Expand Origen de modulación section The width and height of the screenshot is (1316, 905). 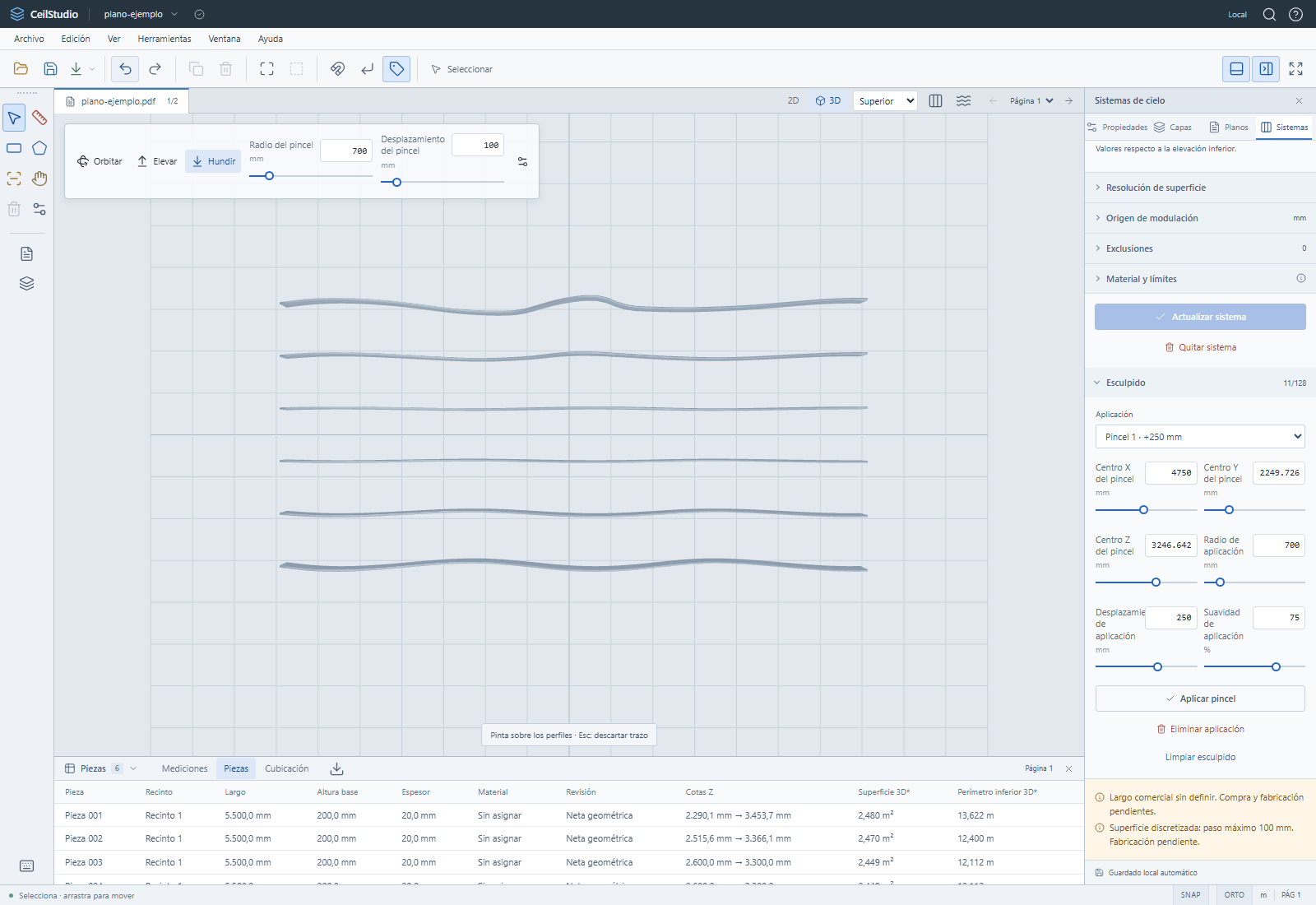pos(1200,218)
